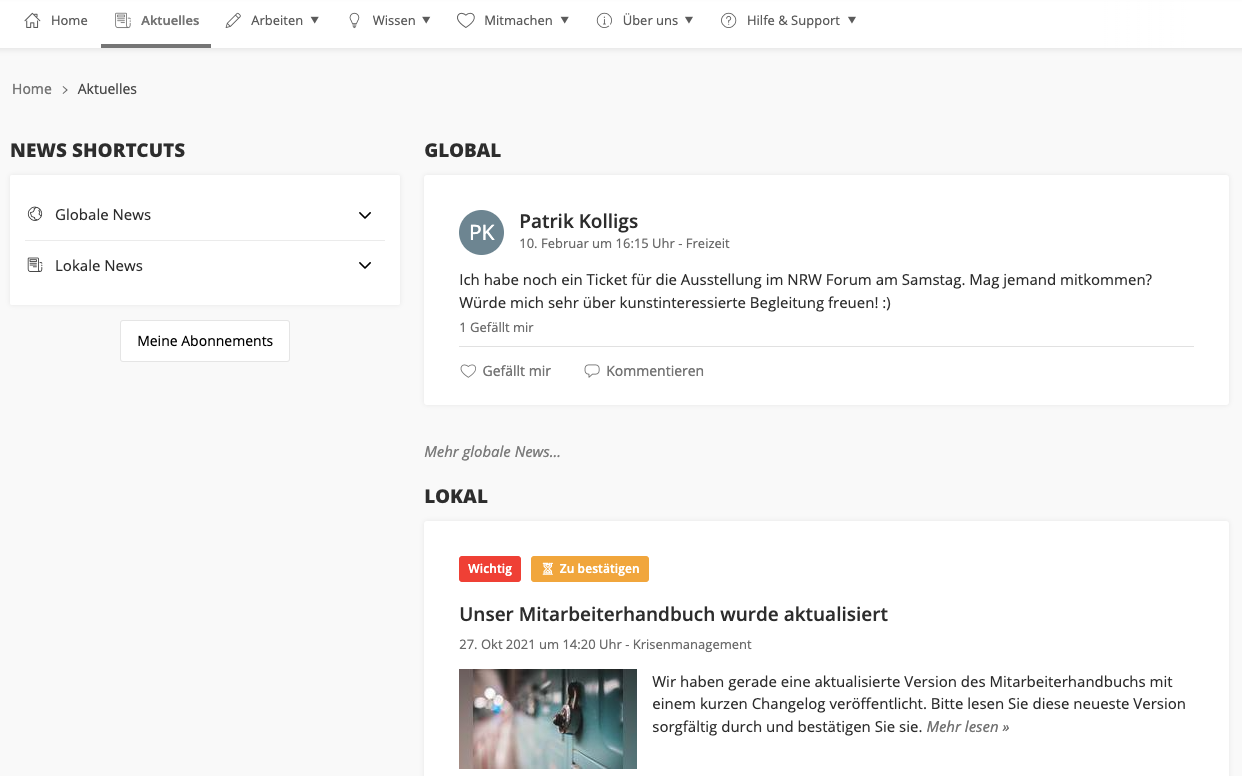Click the pencil icon beside Arbeiten
Screen dimensions: 1242x776
coord(233,20)
